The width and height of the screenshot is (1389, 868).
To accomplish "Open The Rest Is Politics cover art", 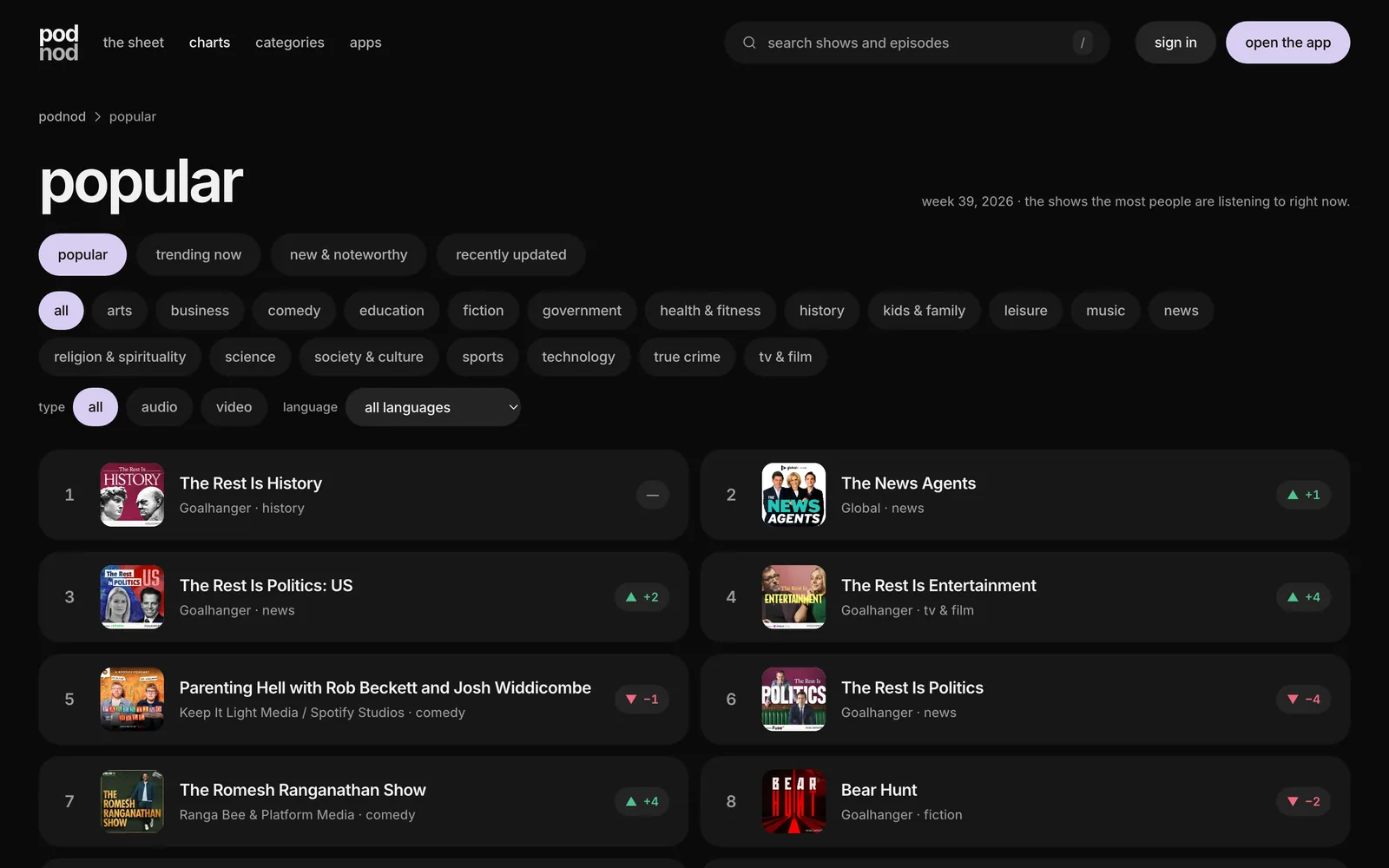I will click(793, 700).
